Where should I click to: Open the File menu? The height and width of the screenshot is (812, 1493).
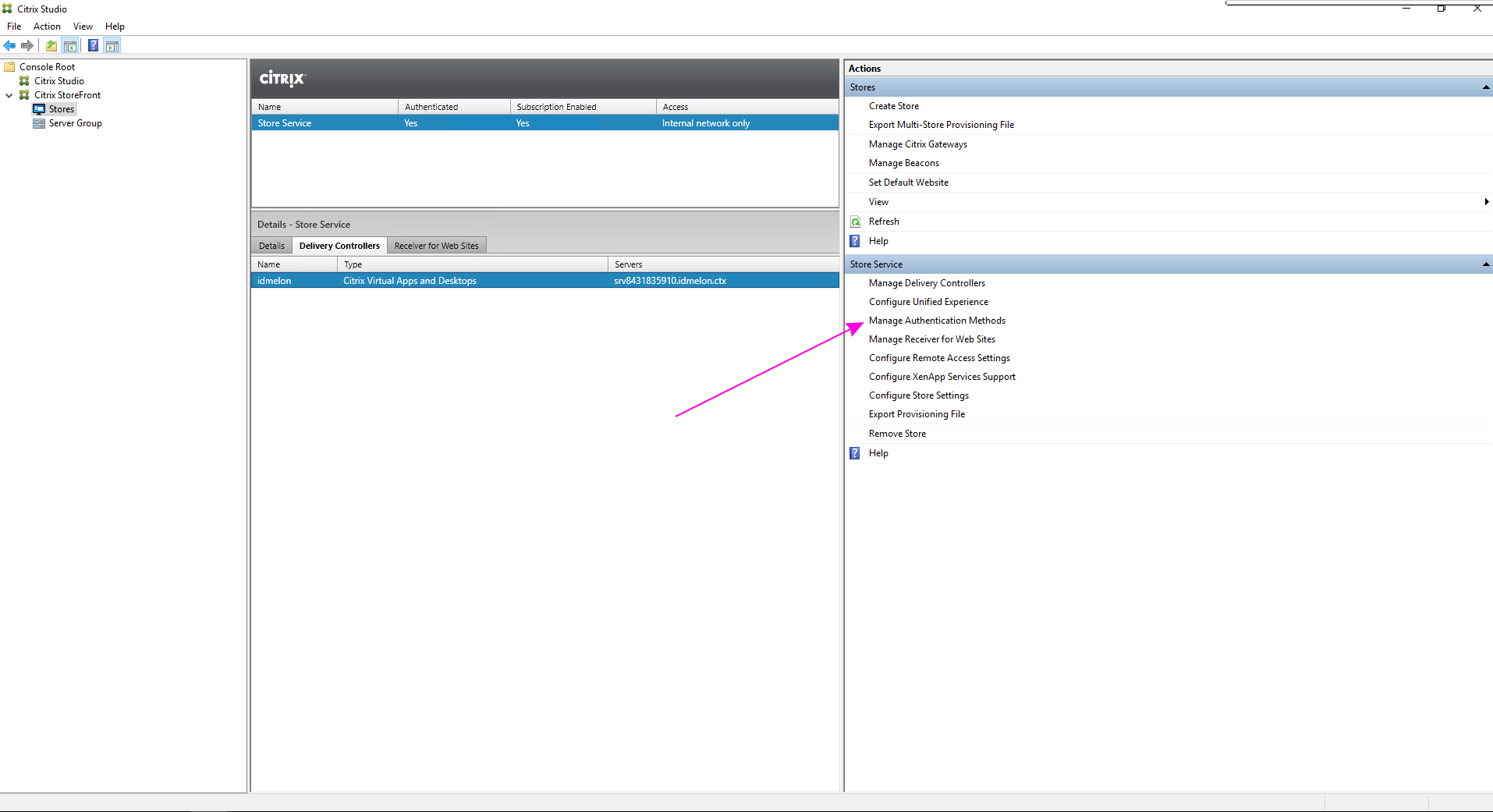[x=14, y=27]
